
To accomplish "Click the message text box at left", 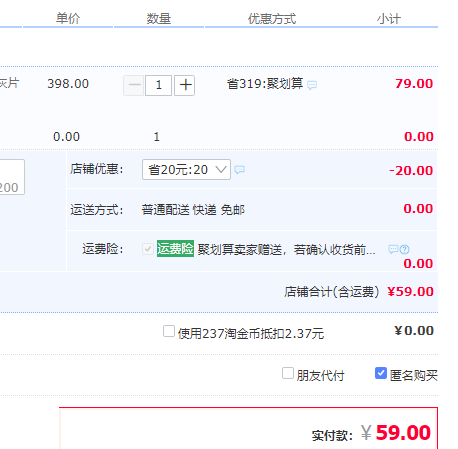I will click(12, 177).
